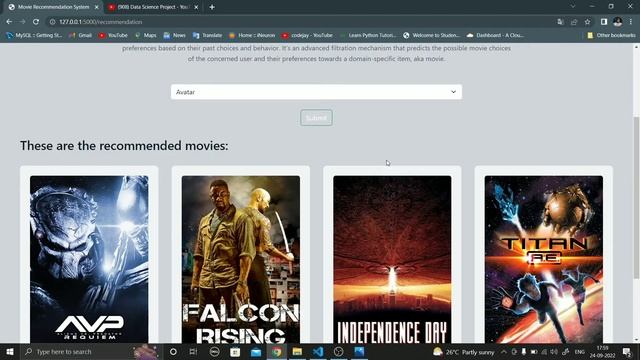
Task: Open the Chrome profile avatar
Action: tap(618, 22)
